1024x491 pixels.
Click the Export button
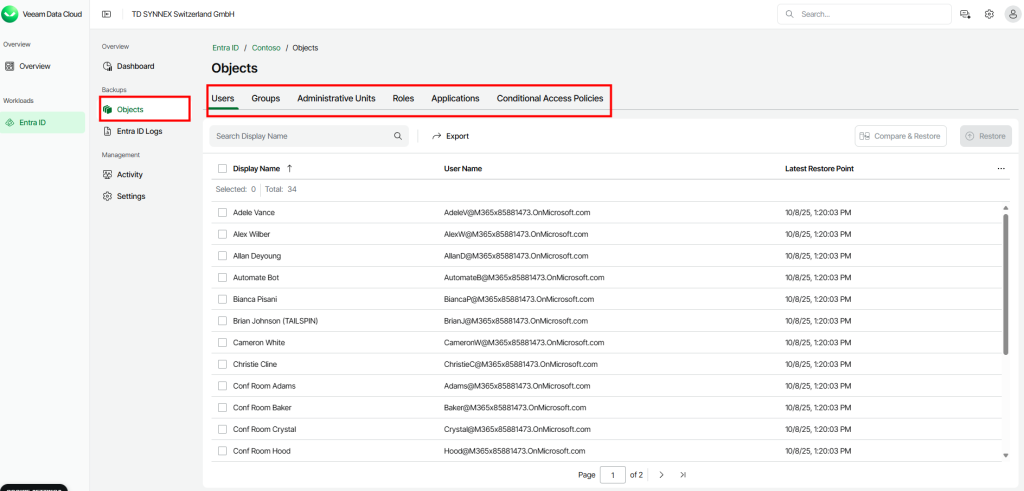(x=450, y=136)
